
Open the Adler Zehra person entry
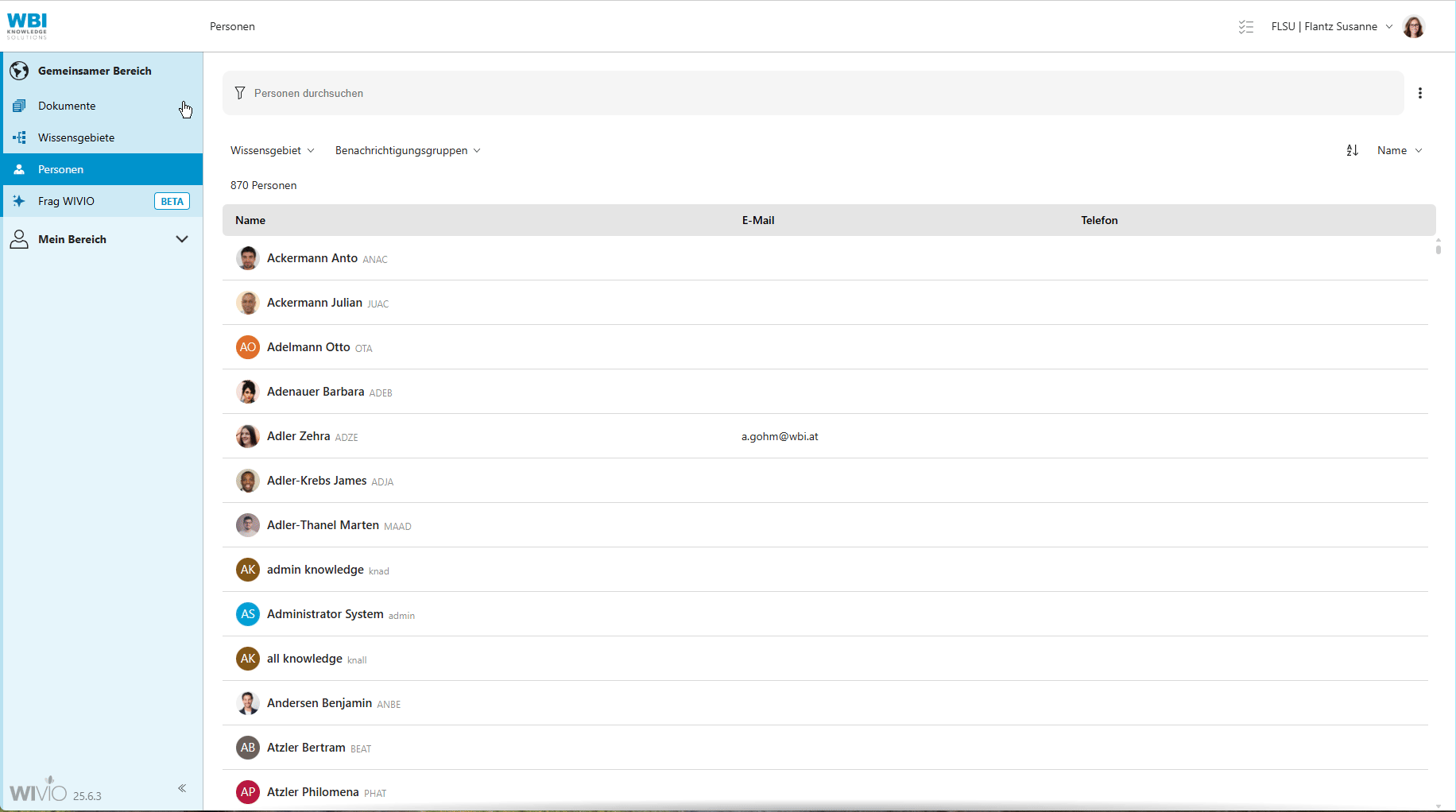coord(298,436)
